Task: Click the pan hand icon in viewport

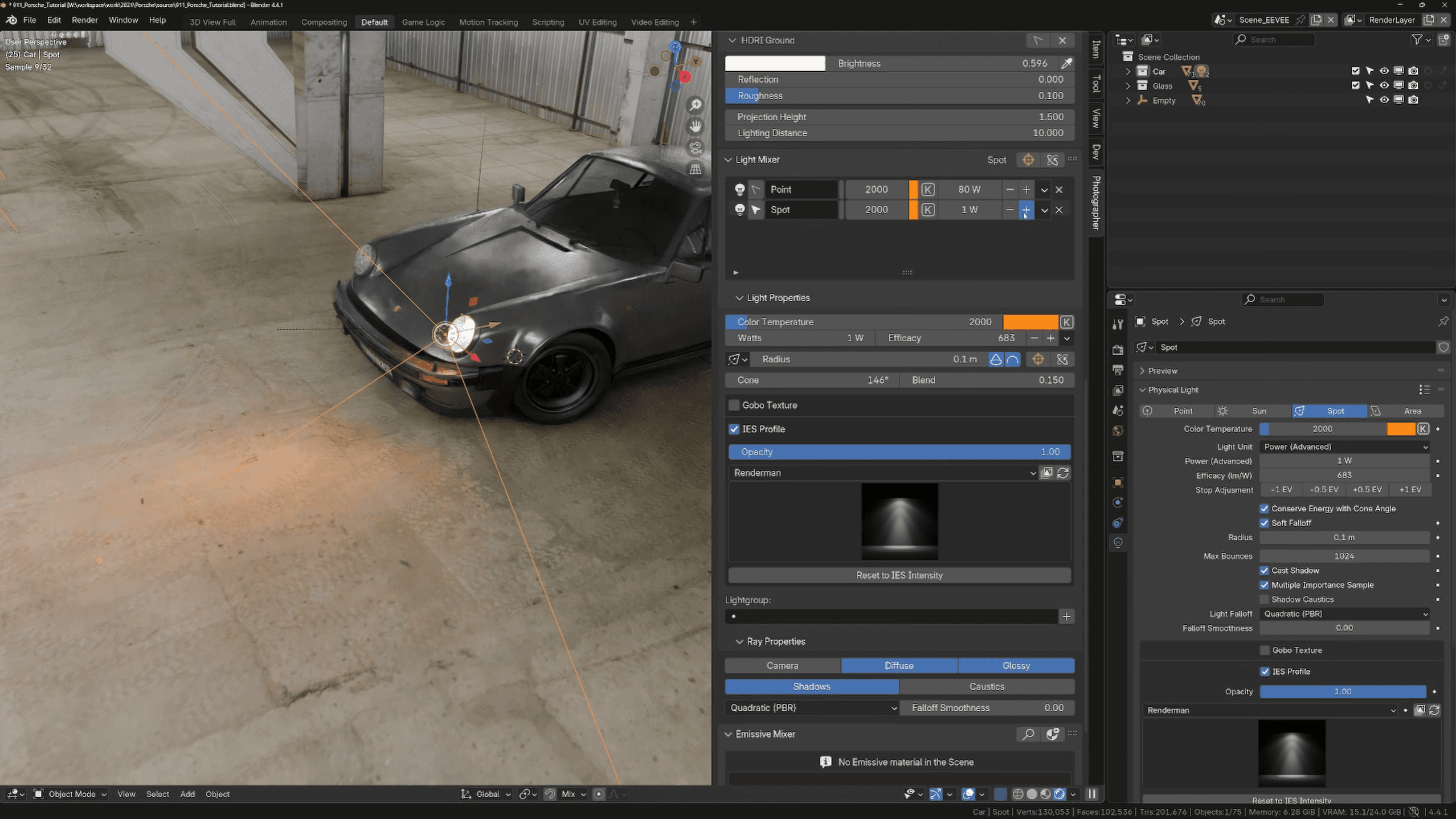Action: click(x=696, y=126)
